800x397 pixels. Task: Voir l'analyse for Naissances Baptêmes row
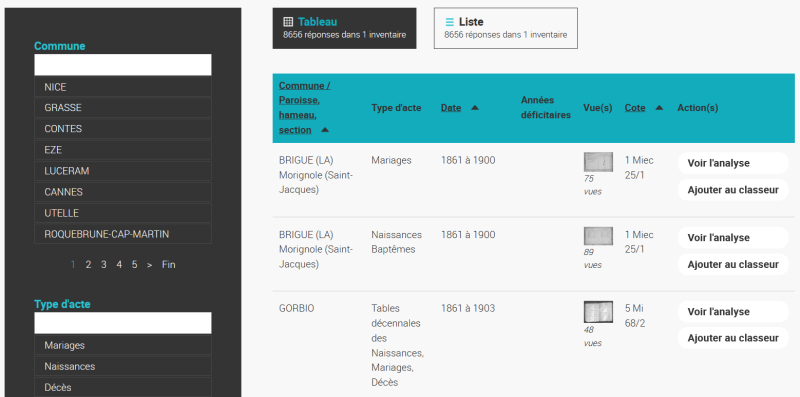(x=733, y=238)
